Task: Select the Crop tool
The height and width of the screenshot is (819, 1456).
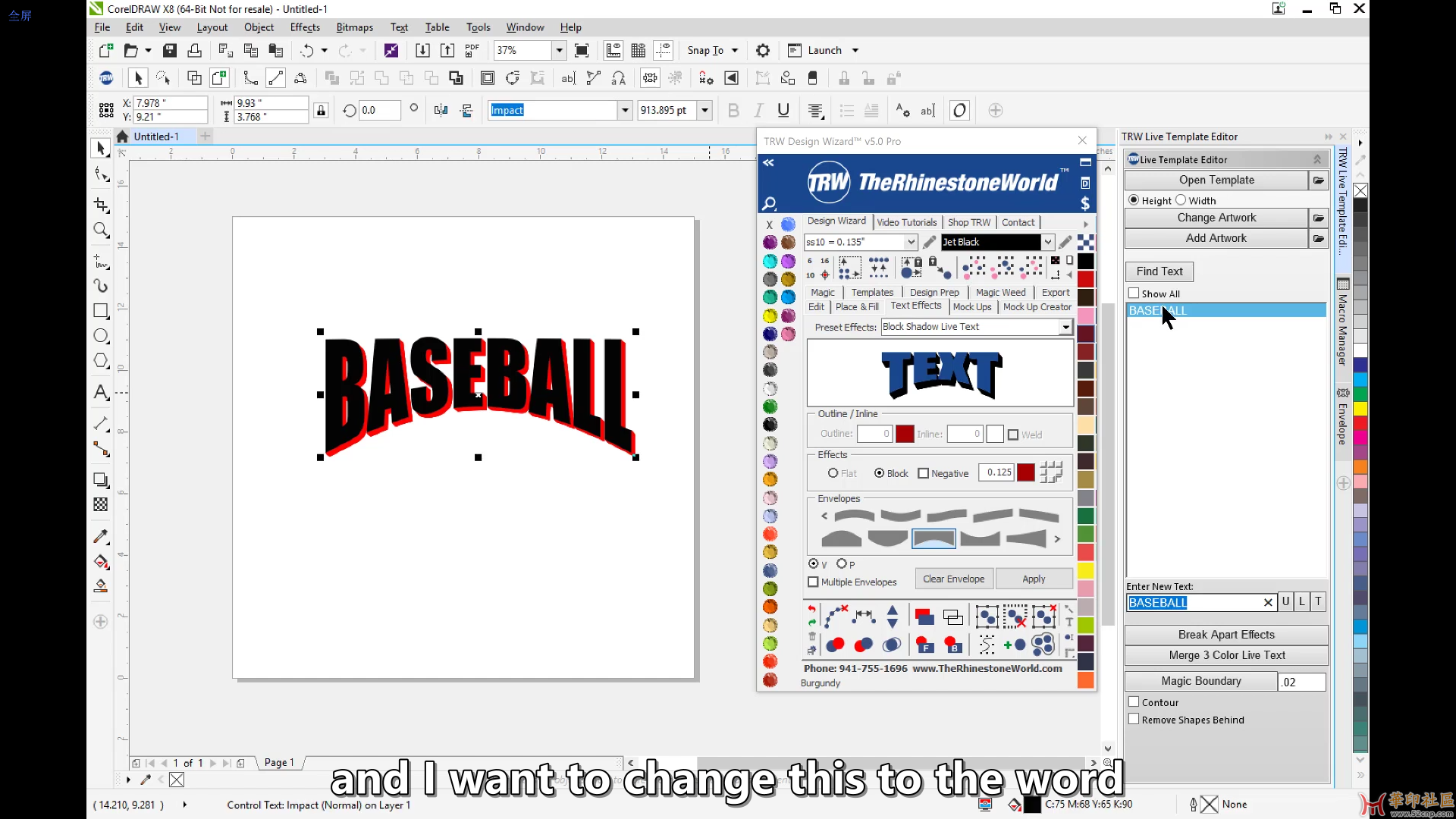Action: [x=101, y=205]
